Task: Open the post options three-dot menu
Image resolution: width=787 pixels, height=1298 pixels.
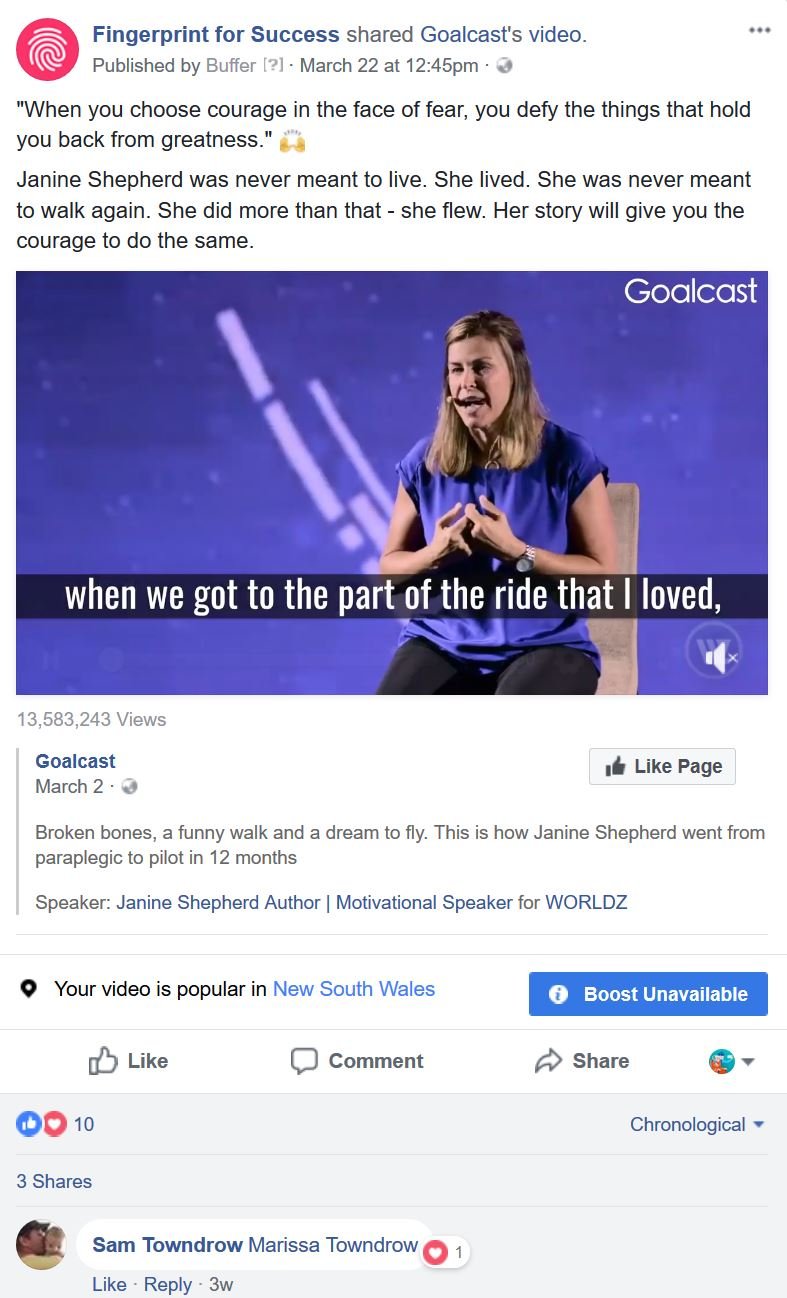Action: coord(759,30)
